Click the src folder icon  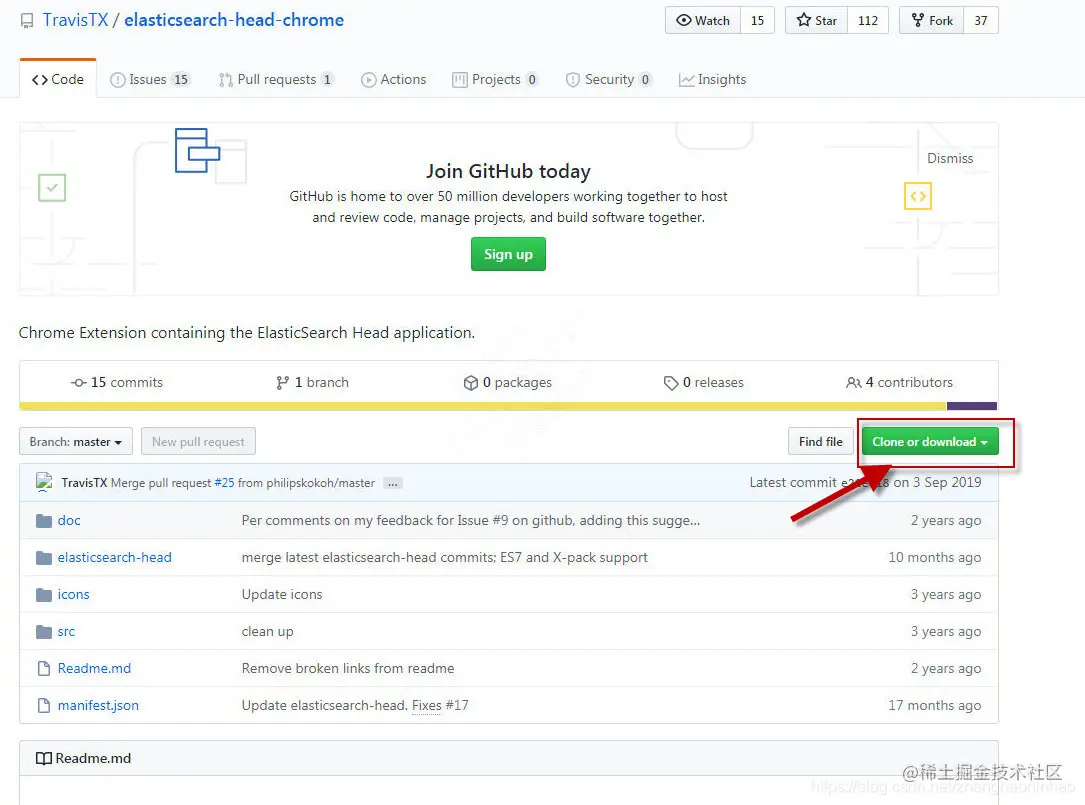44,631
